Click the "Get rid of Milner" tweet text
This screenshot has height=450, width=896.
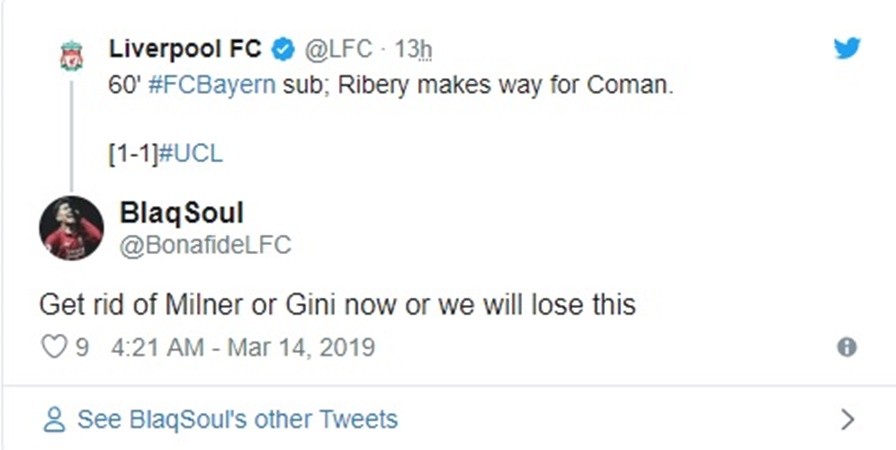coord(337,303)
